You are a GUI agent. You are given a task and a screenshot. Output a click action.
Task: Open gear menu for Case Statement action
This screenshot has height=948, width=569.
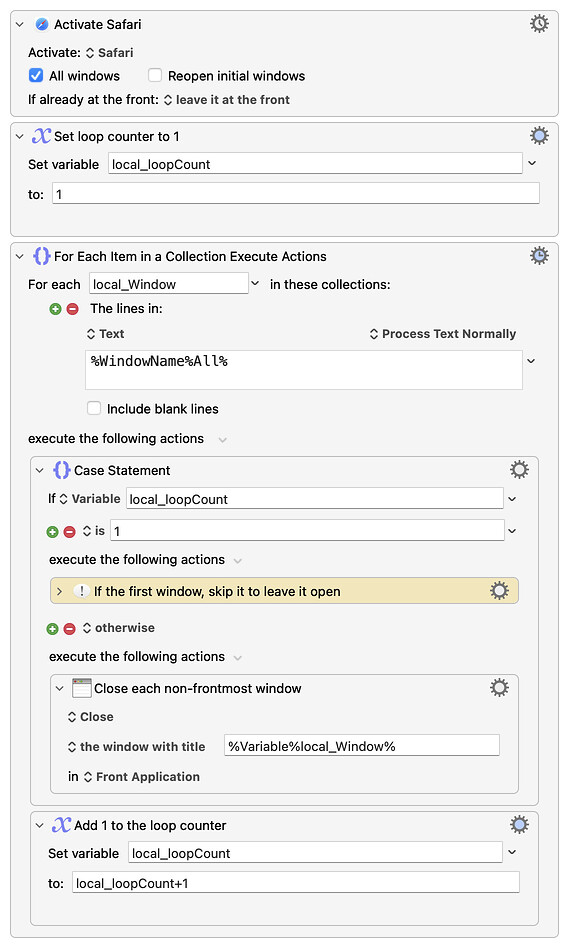tap(519, 469)
